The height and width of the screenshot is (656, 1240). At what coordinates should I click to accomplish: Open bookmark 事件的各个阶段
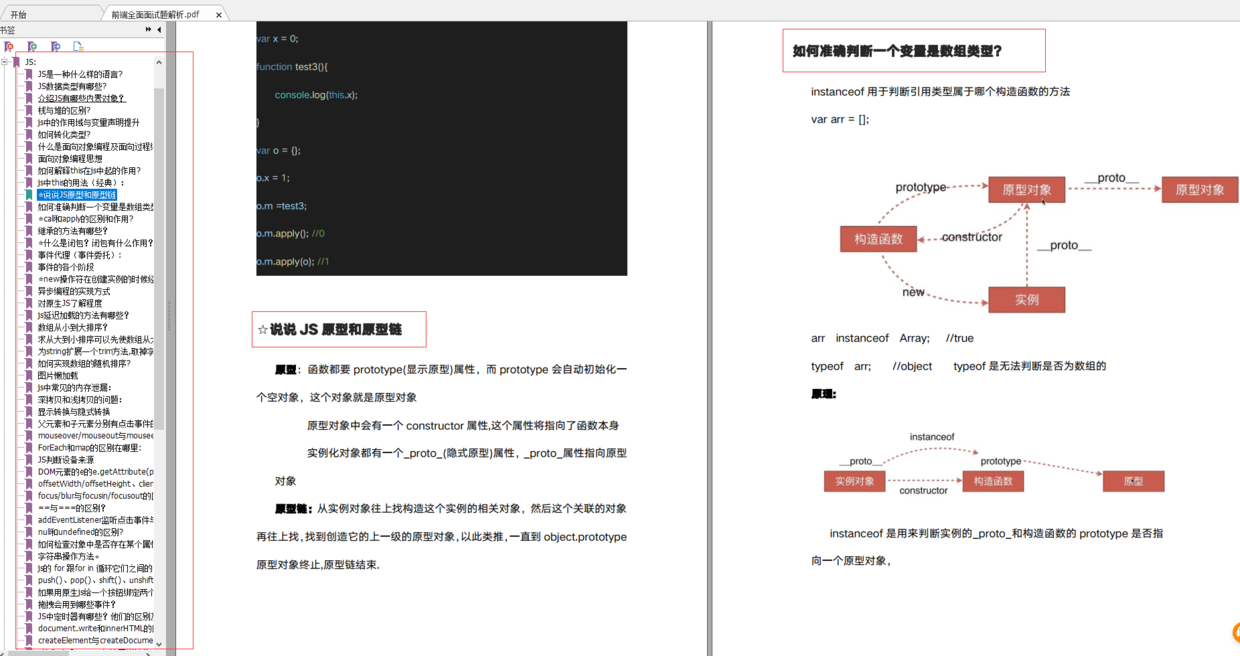pyautogui.click(x=66, y=267)
